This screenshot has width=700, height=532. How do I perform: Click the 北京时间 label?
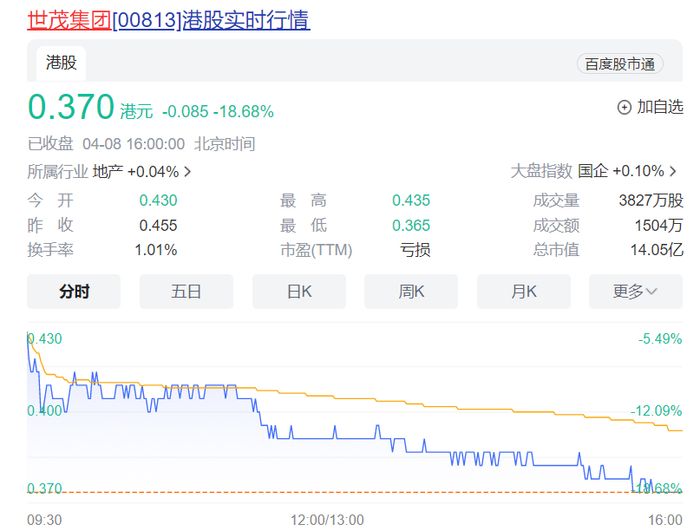(x=225, y=144)
